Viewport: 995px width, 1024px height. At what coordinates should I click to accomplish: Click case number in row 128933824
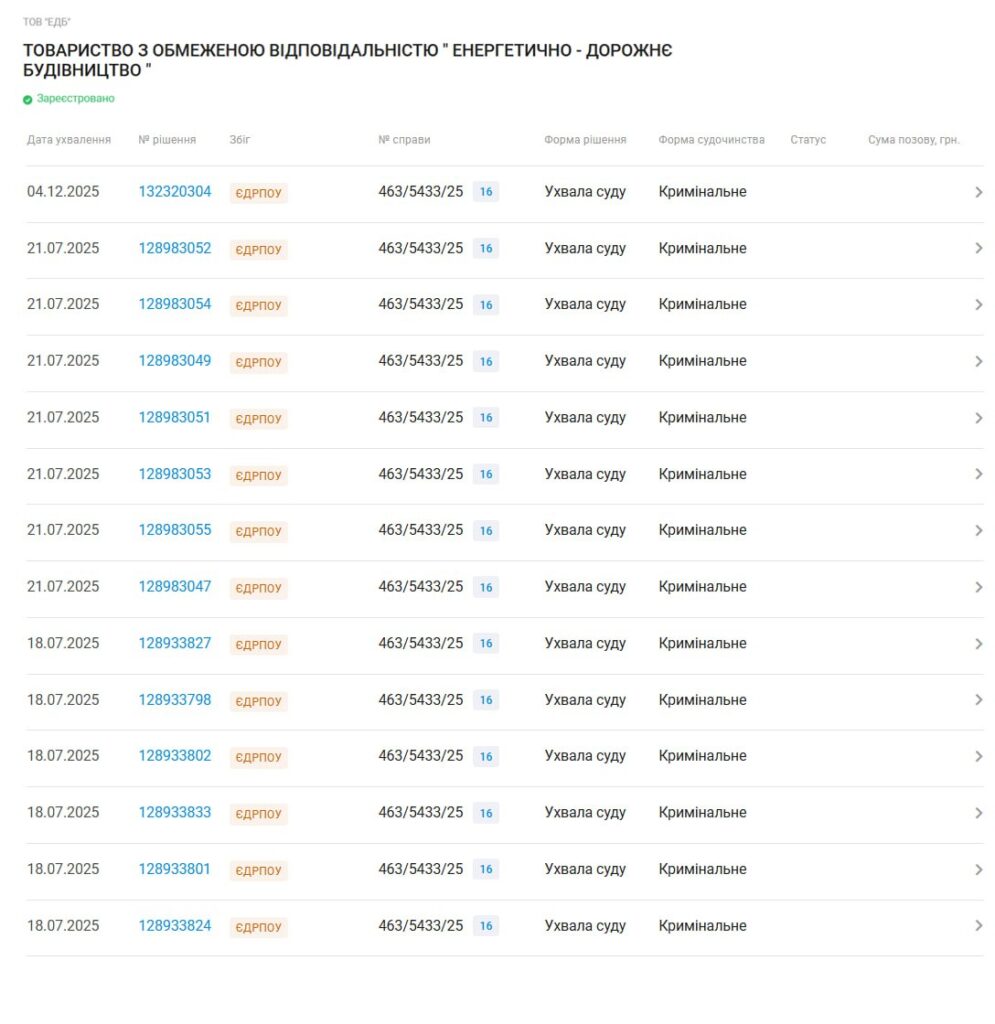pos(420,926)
